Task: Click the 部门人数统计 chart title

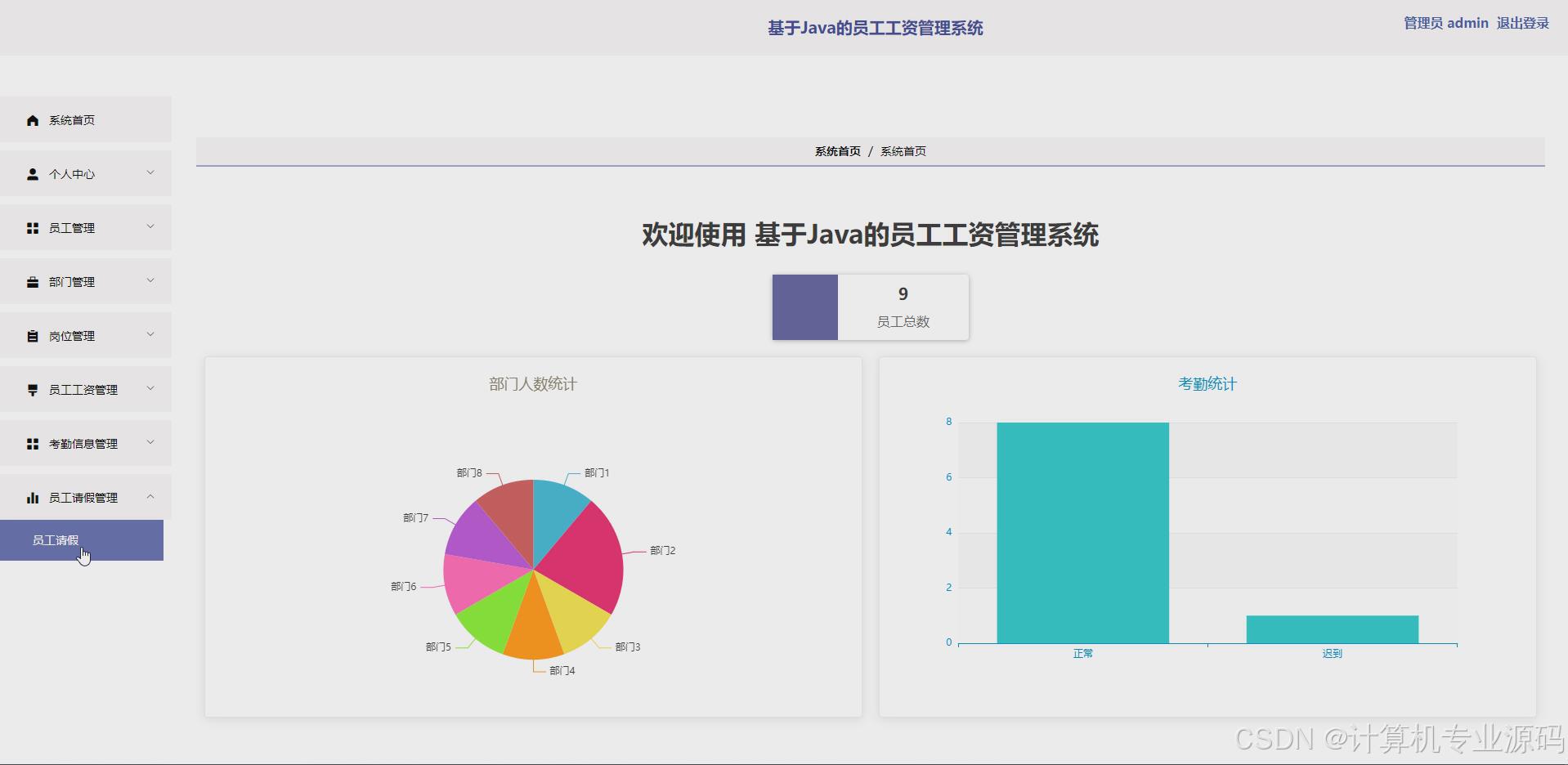Action: (x=533, y=384)
